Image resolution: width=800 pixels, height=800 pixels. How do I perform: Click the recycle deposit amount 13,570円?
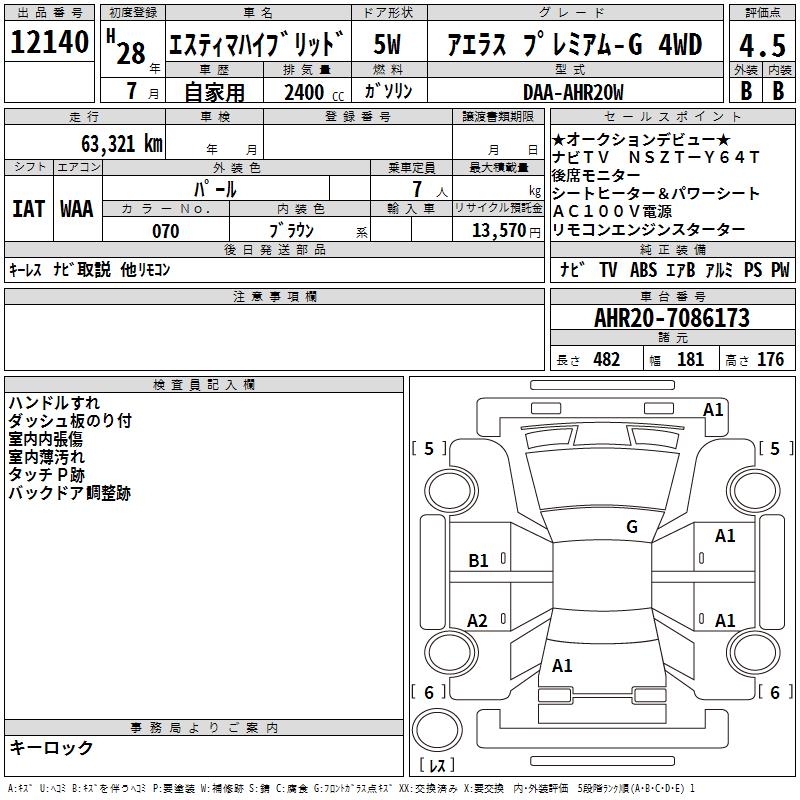click(x=498, y=231)
